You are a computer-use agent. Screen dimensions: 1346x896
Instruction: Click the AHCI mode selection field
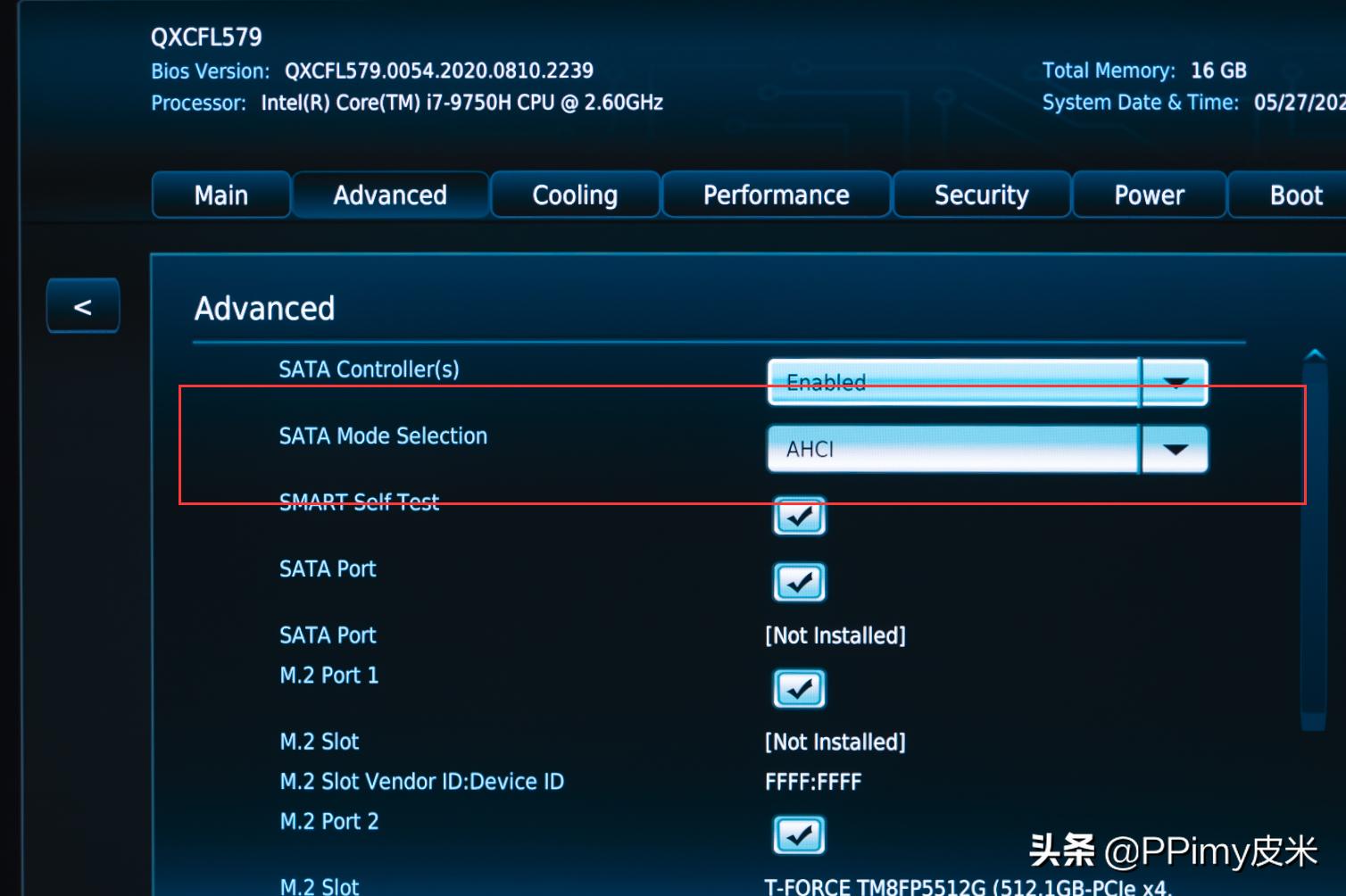tap(952, 449)
